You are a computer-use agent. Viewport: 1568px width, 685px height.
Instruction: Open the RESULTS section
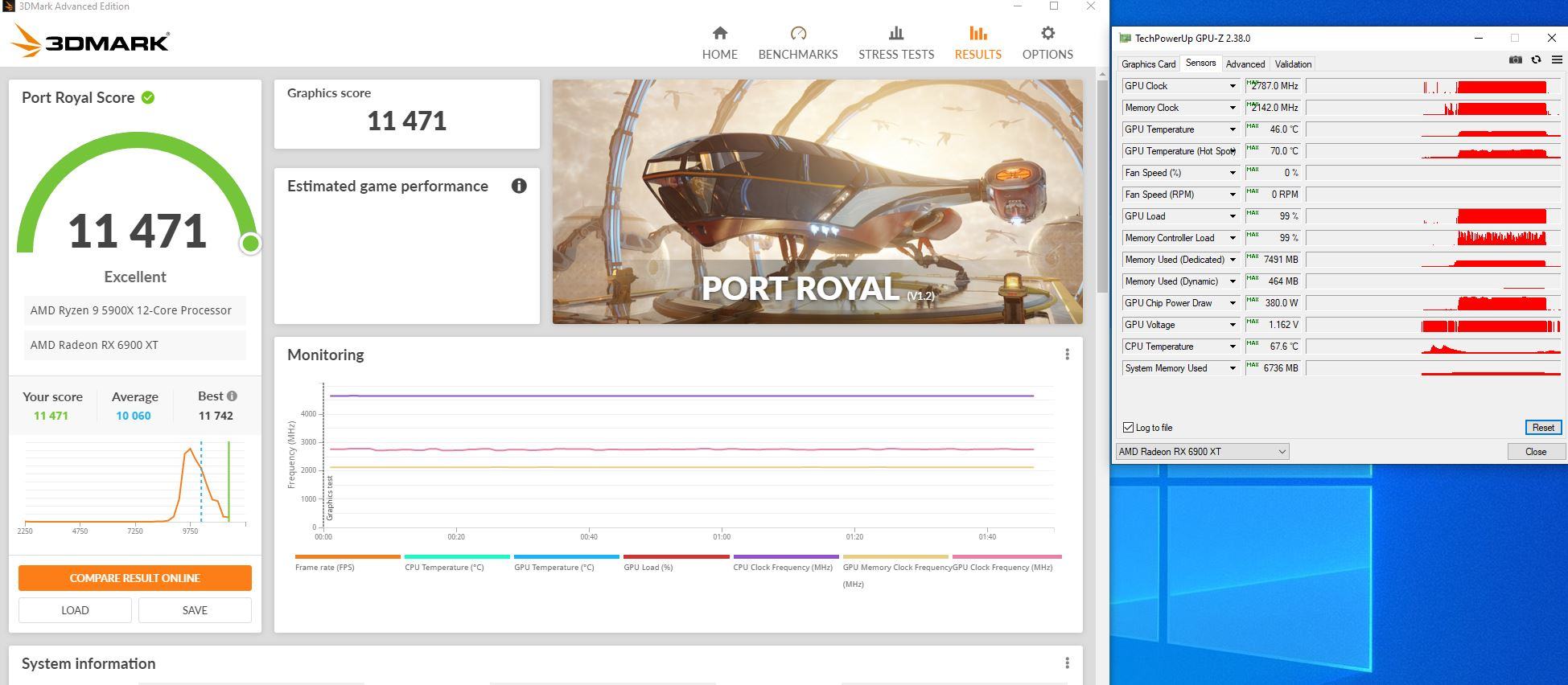point(977,43)
